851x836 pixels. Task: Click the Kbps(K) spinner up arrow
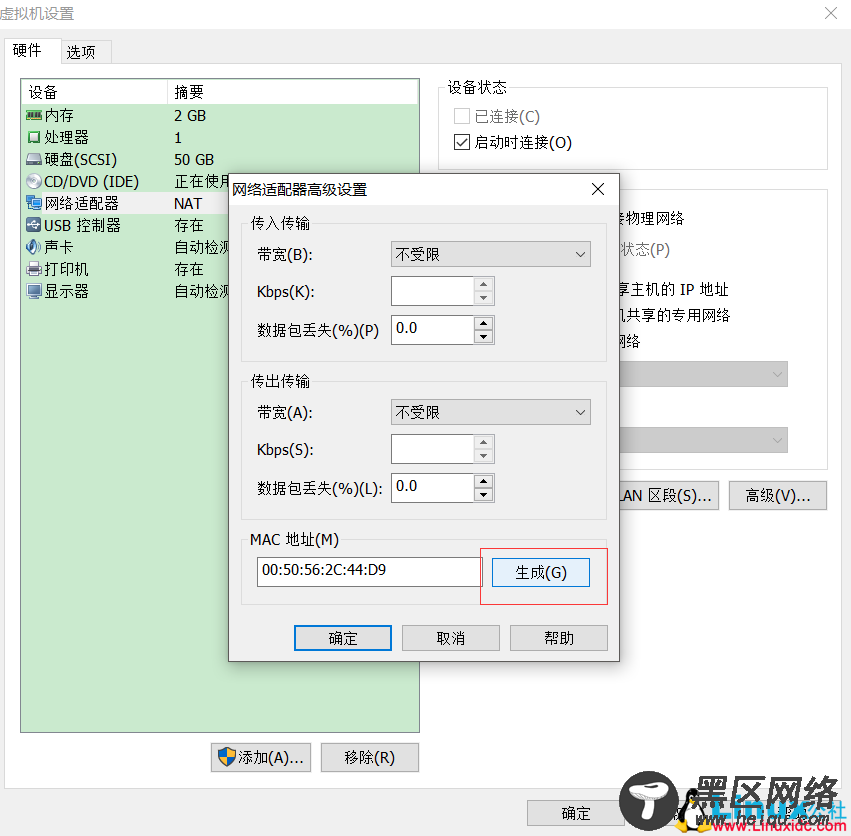pyautogui.click(x=484, y=284)
